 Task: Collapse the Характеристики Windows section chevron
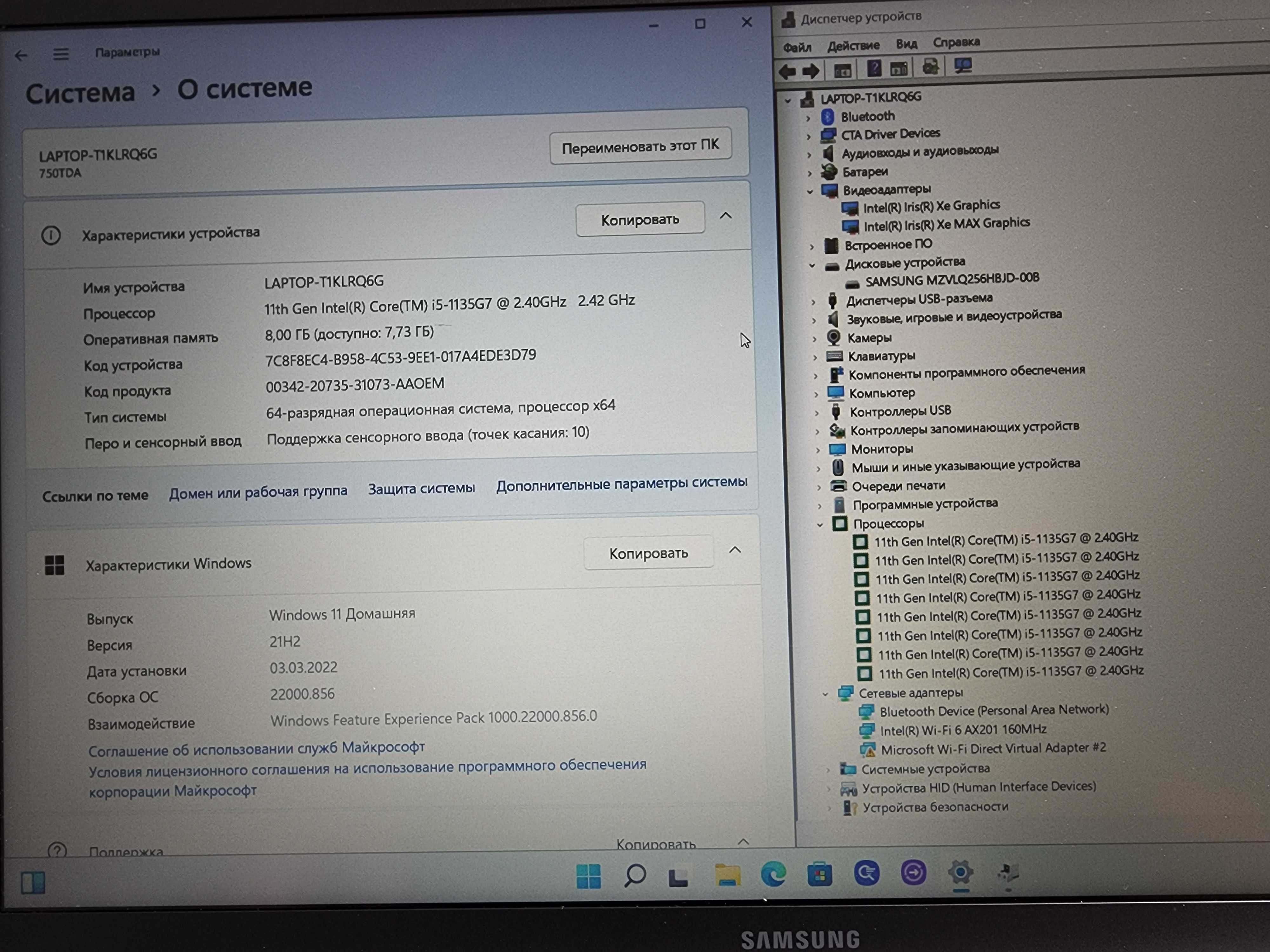click(735, 550)
